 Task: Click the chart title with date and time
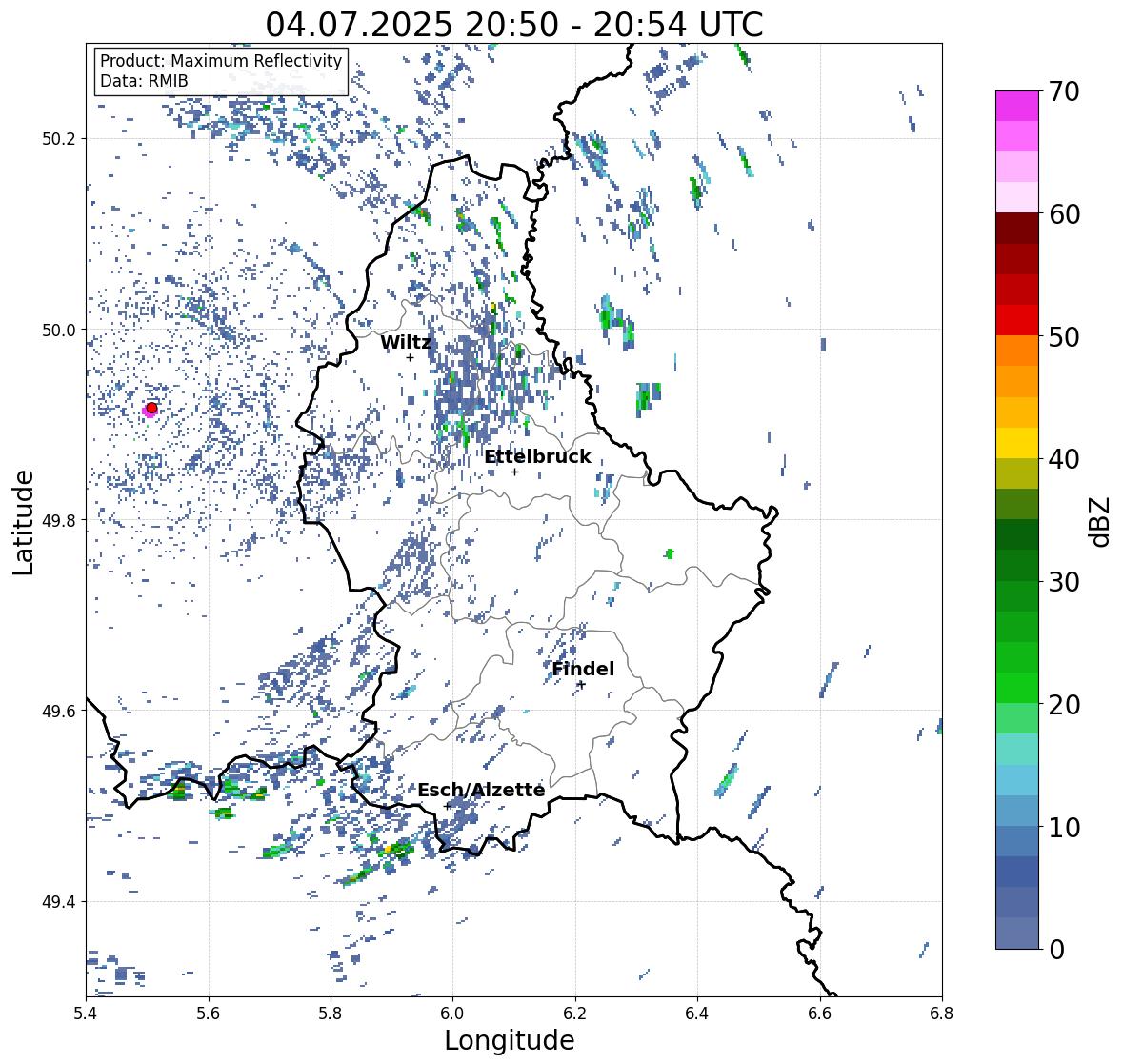coord(514,25)
